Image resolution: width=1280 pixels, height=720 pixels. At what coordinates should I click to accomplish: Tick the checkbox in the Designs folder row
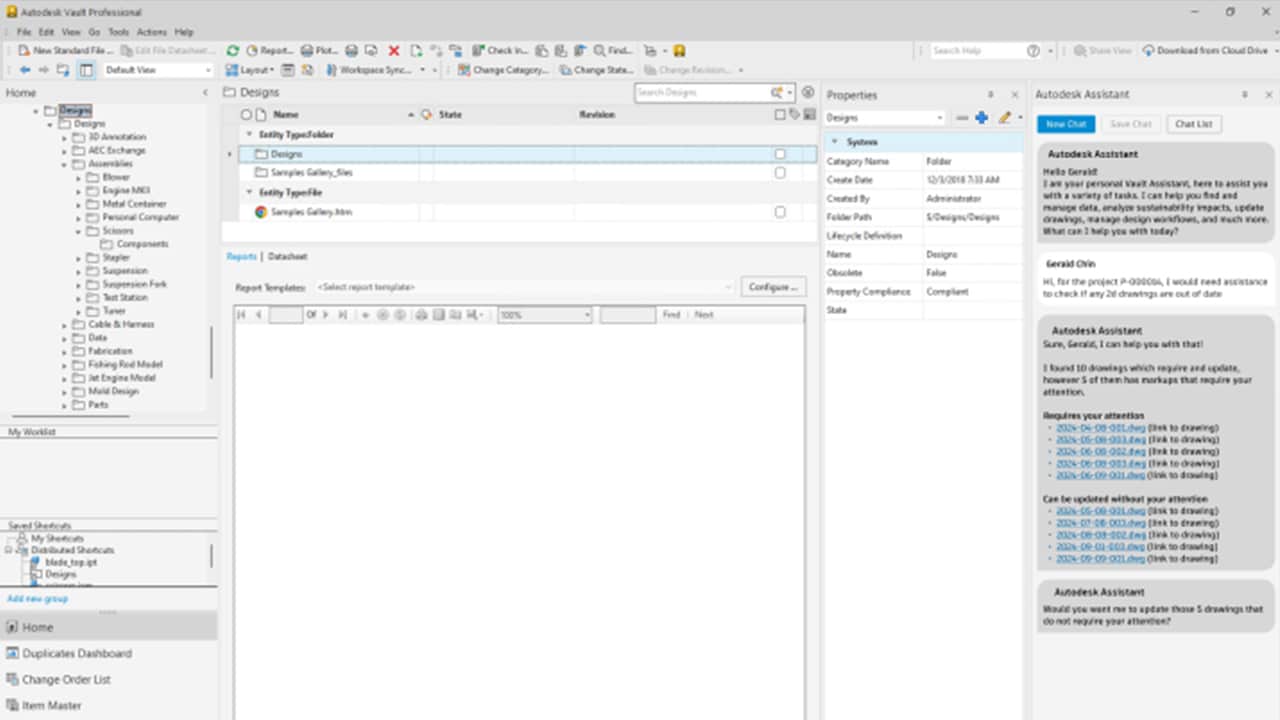click(780, 154)
